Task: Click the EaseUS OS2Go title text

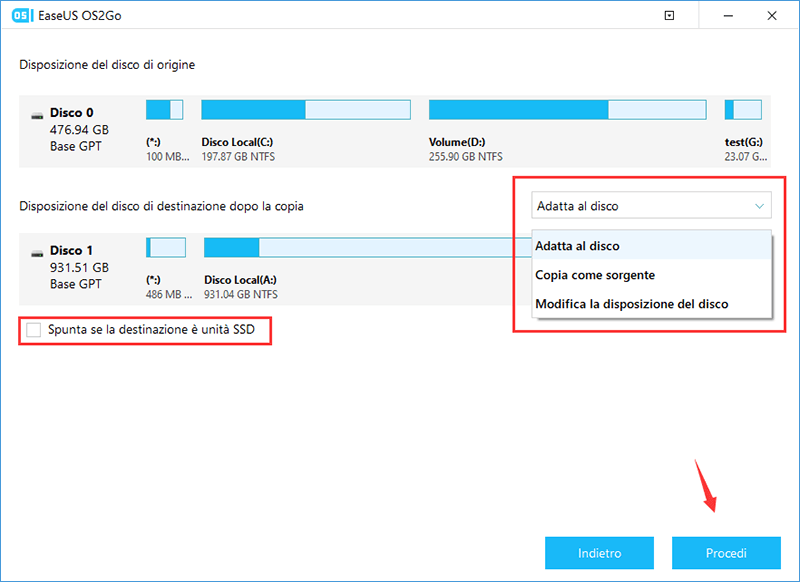Action: tap(80, 16)
